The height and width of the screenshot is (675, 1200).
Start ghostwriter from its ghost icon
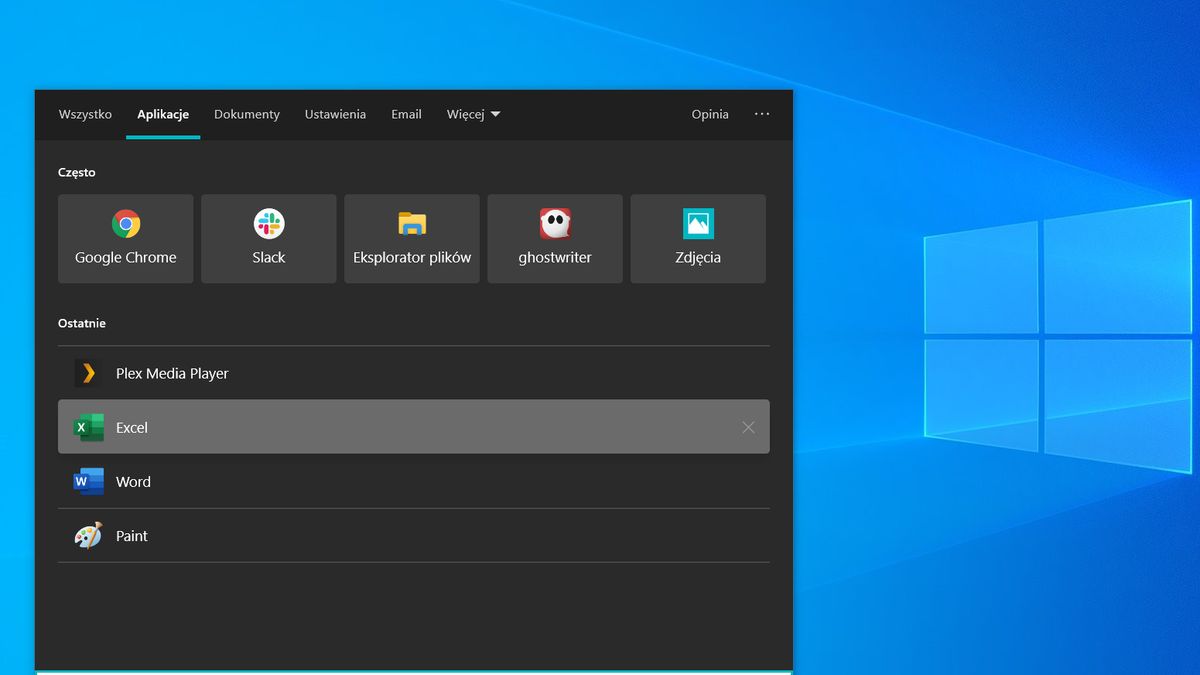tap(555, 224)
